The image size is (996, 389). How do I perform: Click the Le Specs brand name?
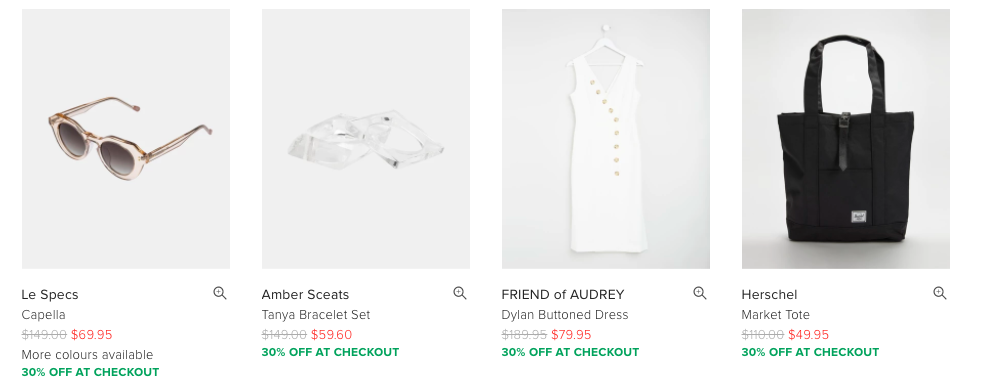tap(50, 295)
